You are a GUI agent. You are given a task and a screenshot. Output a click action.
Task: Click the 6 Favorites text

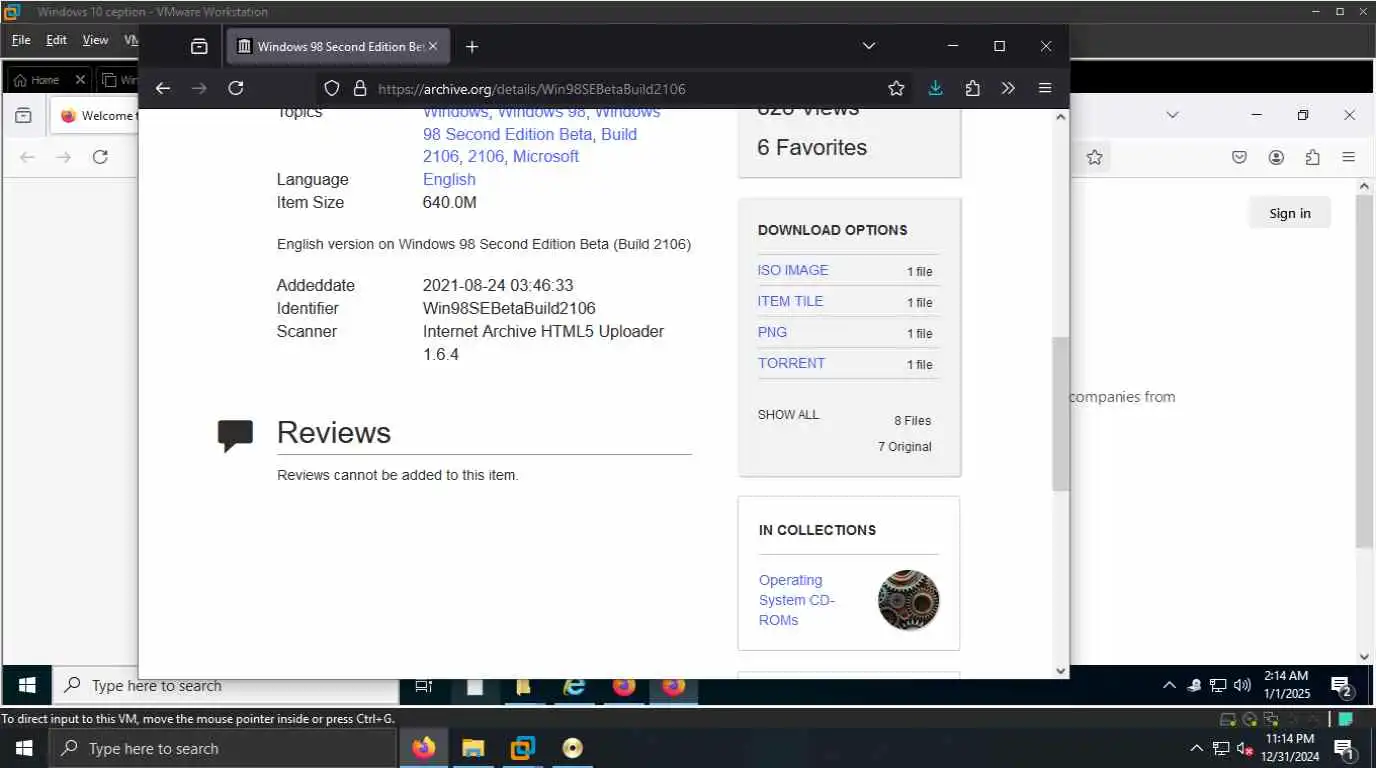tap(812, 147)
